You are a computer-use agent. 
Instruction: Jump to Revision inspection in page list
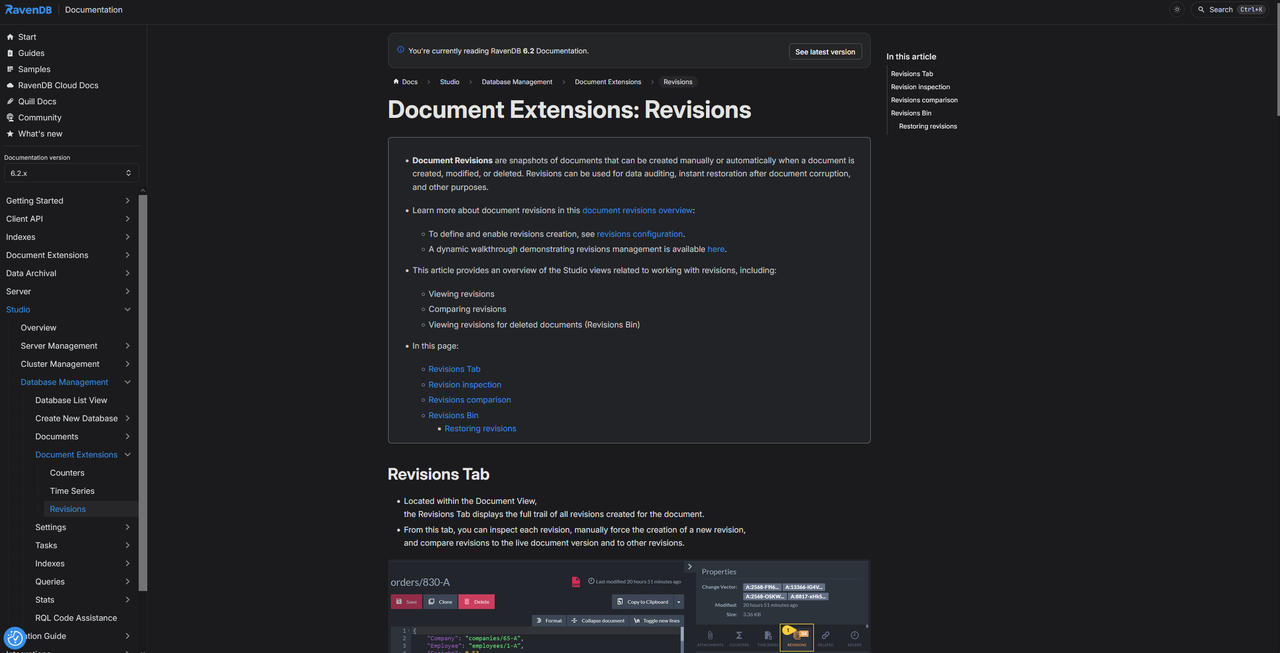pos(465,384)
